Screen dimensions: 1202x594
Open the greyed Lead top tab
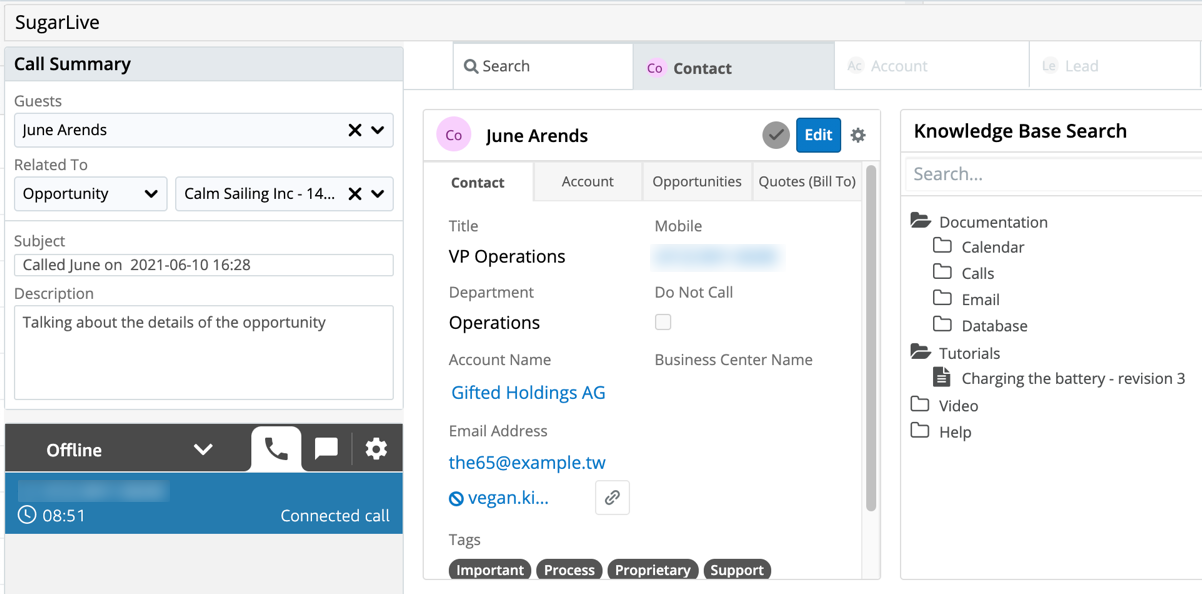pyautogui.click(x=1115, y=66)
